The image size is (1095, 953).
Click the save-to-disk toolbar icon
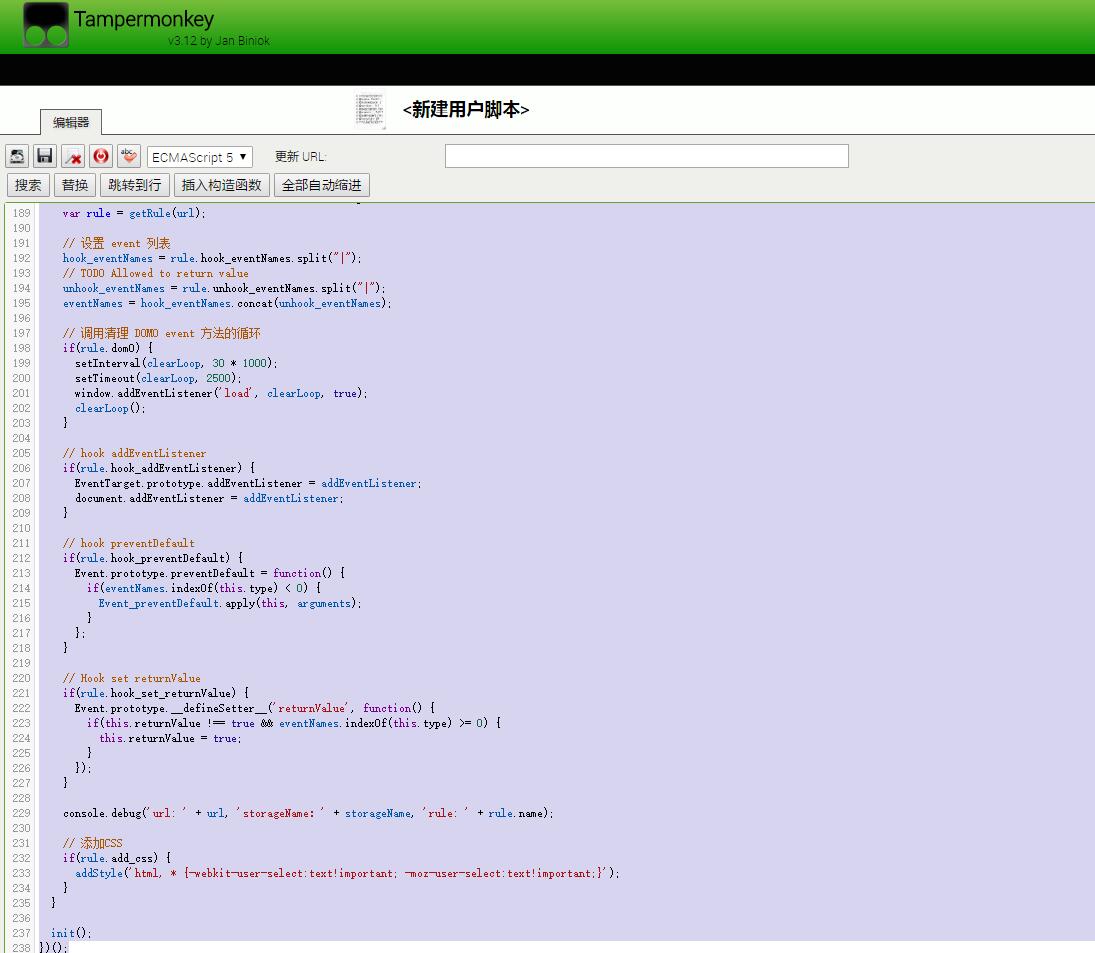[17, 156]
